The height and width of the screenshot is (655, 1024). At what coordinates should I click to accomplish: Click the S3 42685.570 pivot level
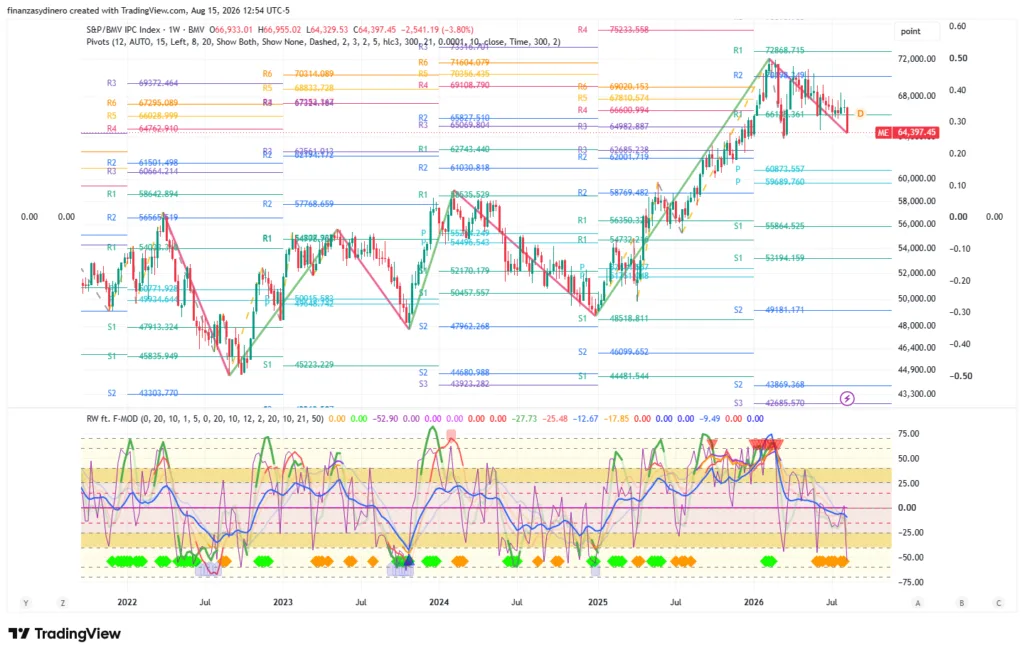pos(769,403)
